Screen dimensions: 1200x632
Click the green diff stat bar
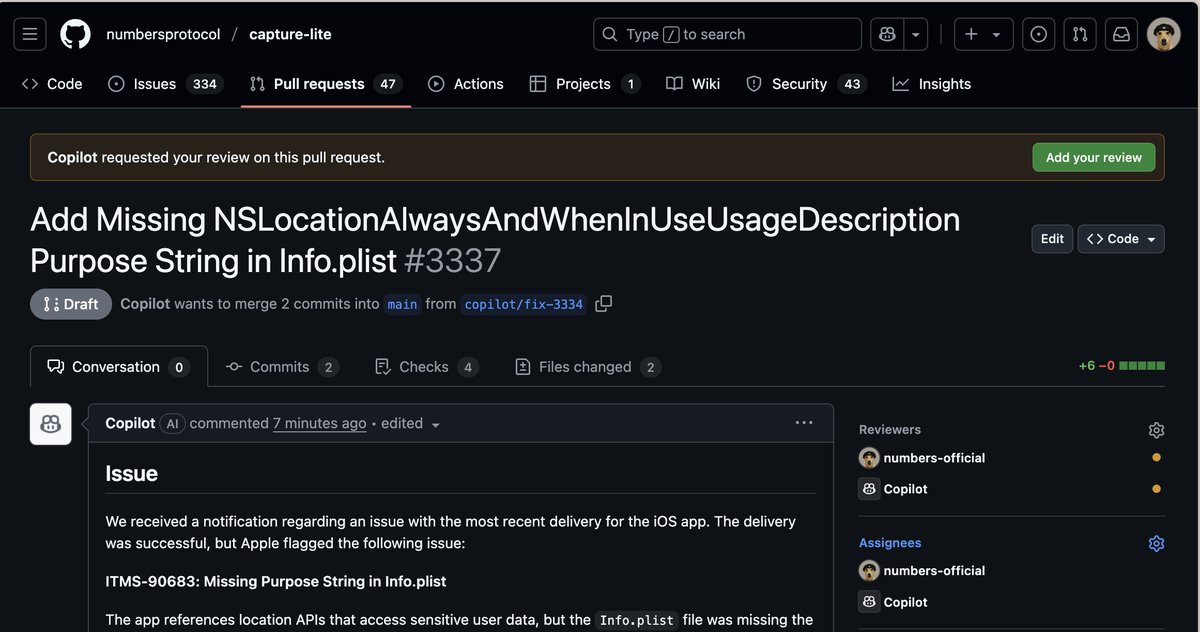point(1140,366)
